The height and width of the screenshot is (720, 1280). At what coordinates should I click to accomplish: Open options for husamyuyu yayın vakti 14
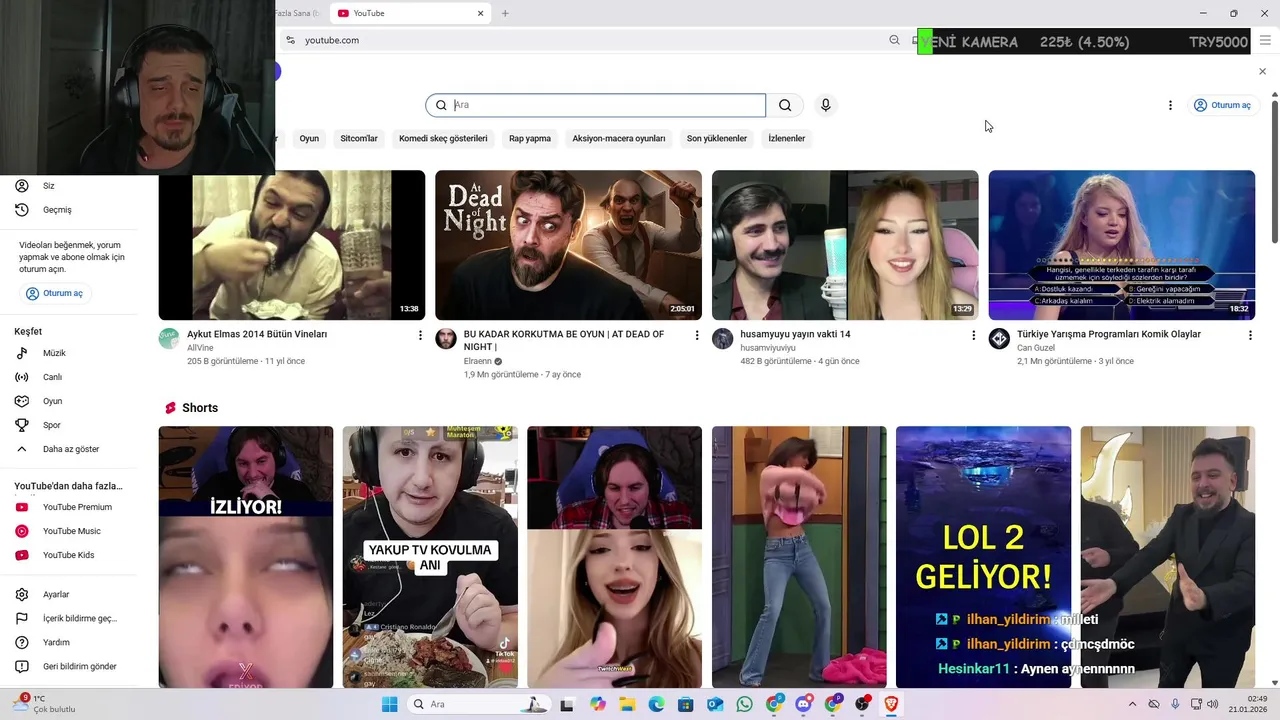coord(973,335)
